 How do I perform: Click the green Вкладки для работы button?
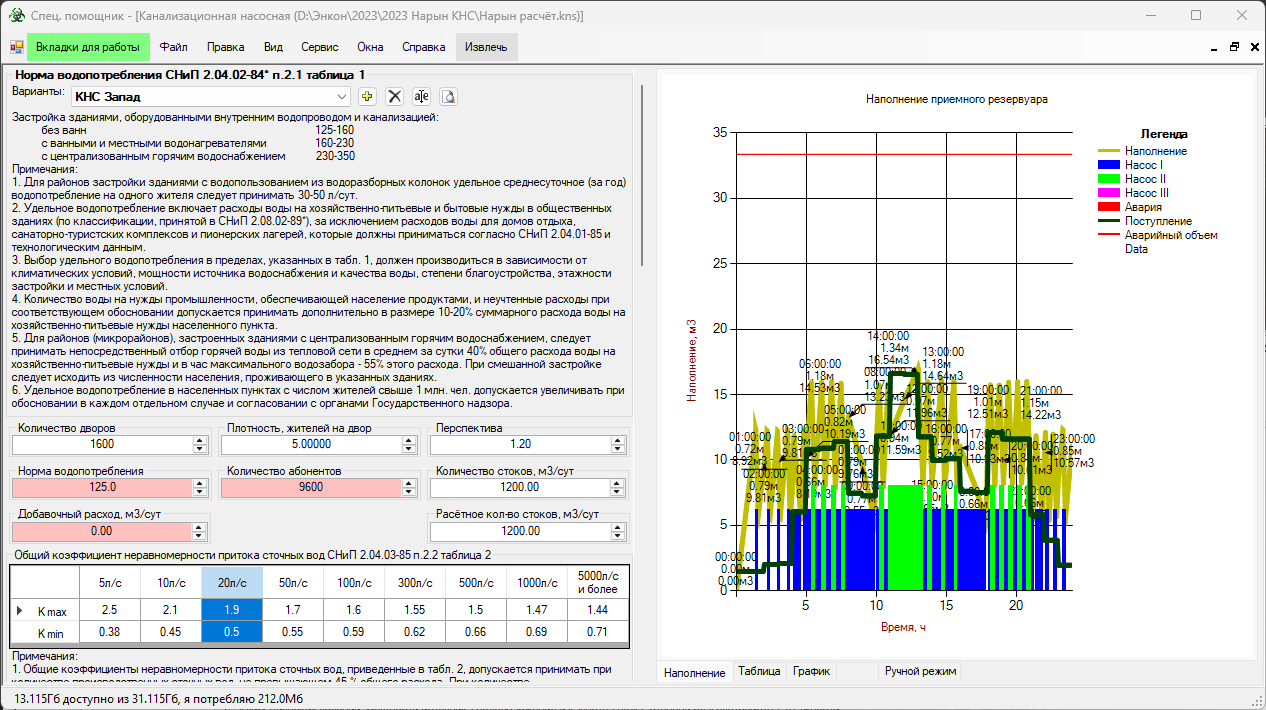[88, 47]
